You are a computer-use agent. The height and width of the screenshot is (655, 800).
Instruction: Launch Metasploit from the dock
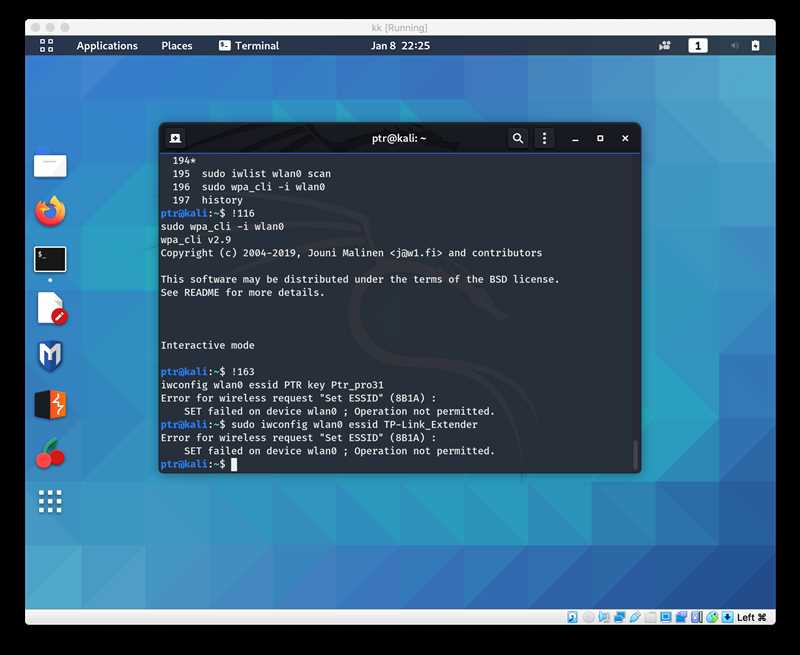[50, 356]
